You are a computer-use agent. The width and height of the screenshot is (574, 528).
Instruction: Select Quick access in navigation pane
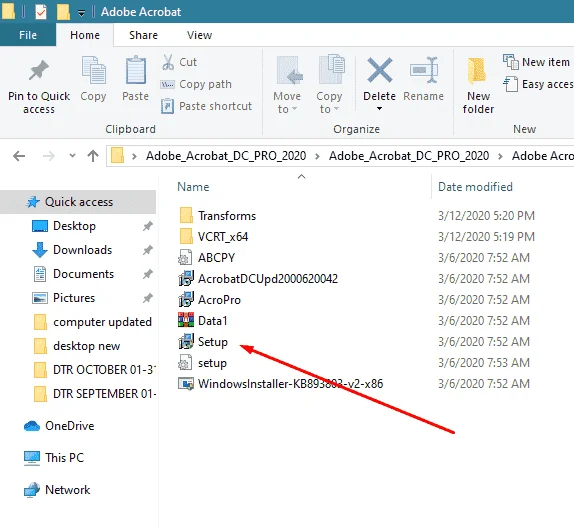click(78, 202)
